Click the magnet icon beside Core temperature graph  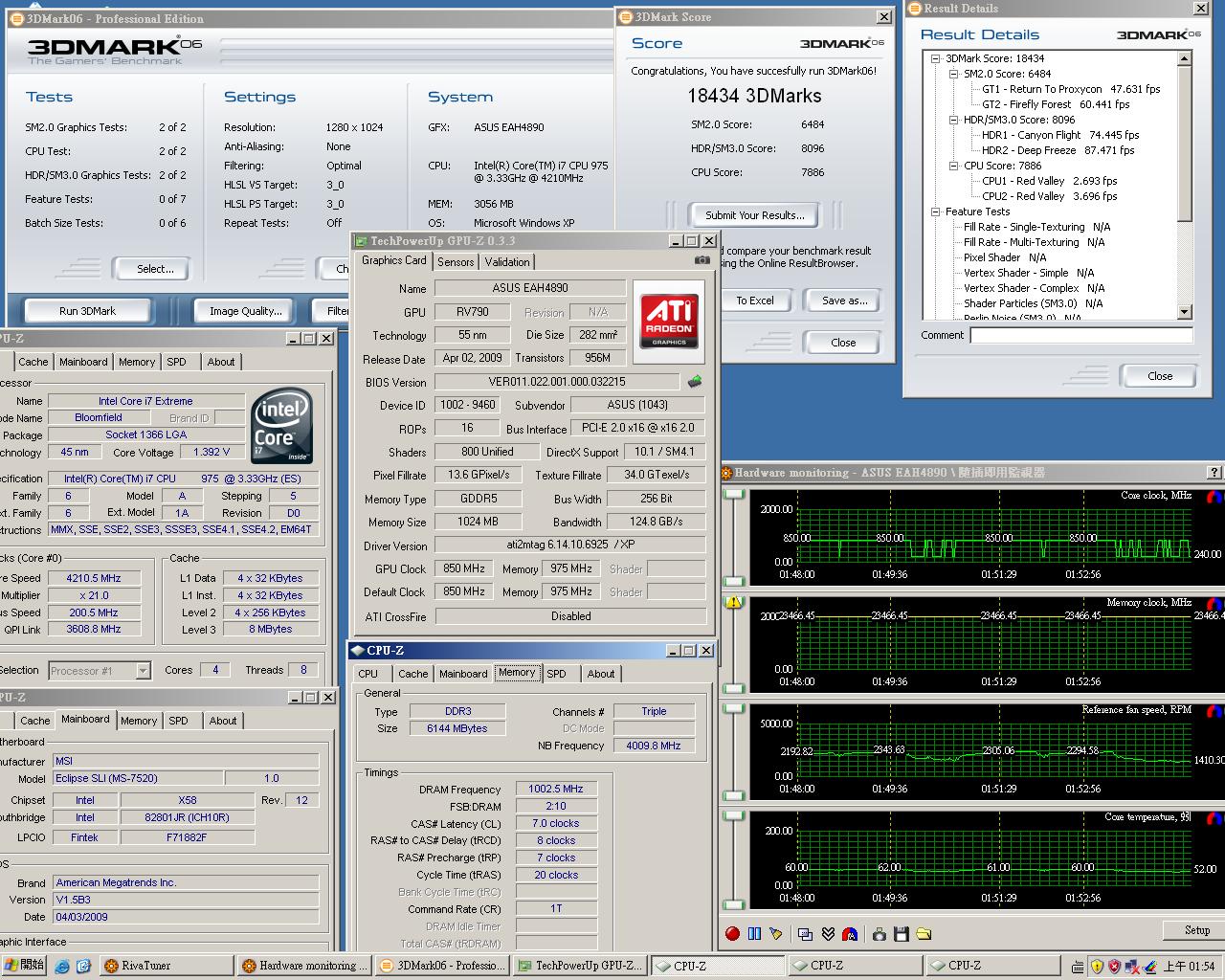pyautogui.click(x=1214, y=819)
